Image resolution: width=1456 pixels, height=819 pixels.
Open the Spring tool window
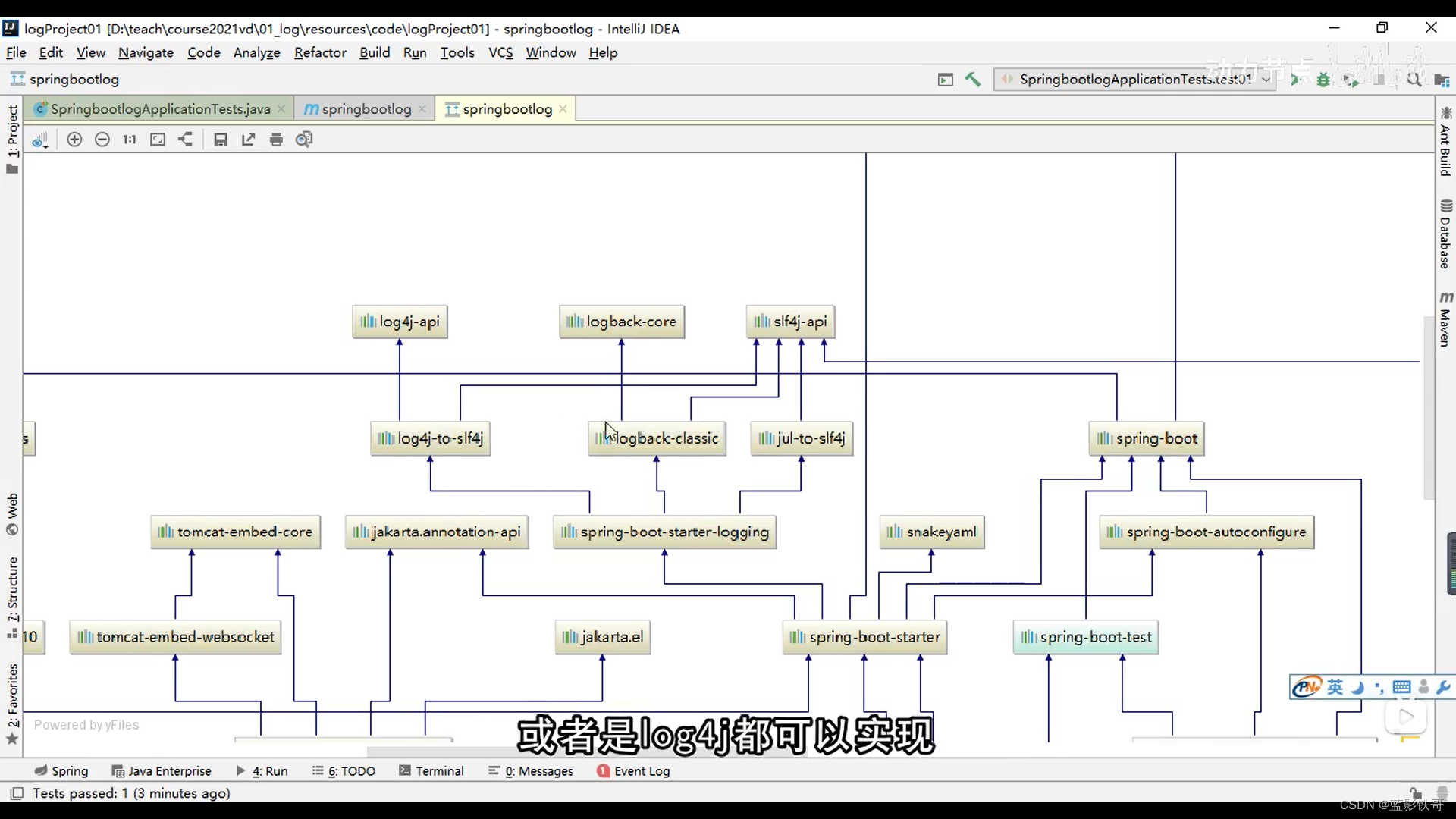pyautogui.click(x=61, y=771)
